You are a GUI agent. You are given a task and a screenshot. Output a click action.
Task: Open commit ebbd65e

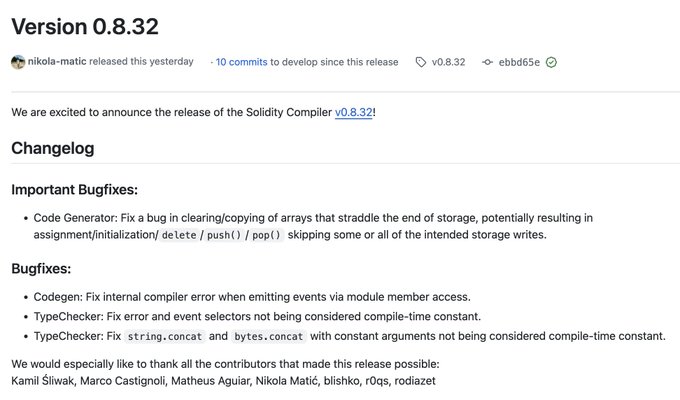pos(521,62)
